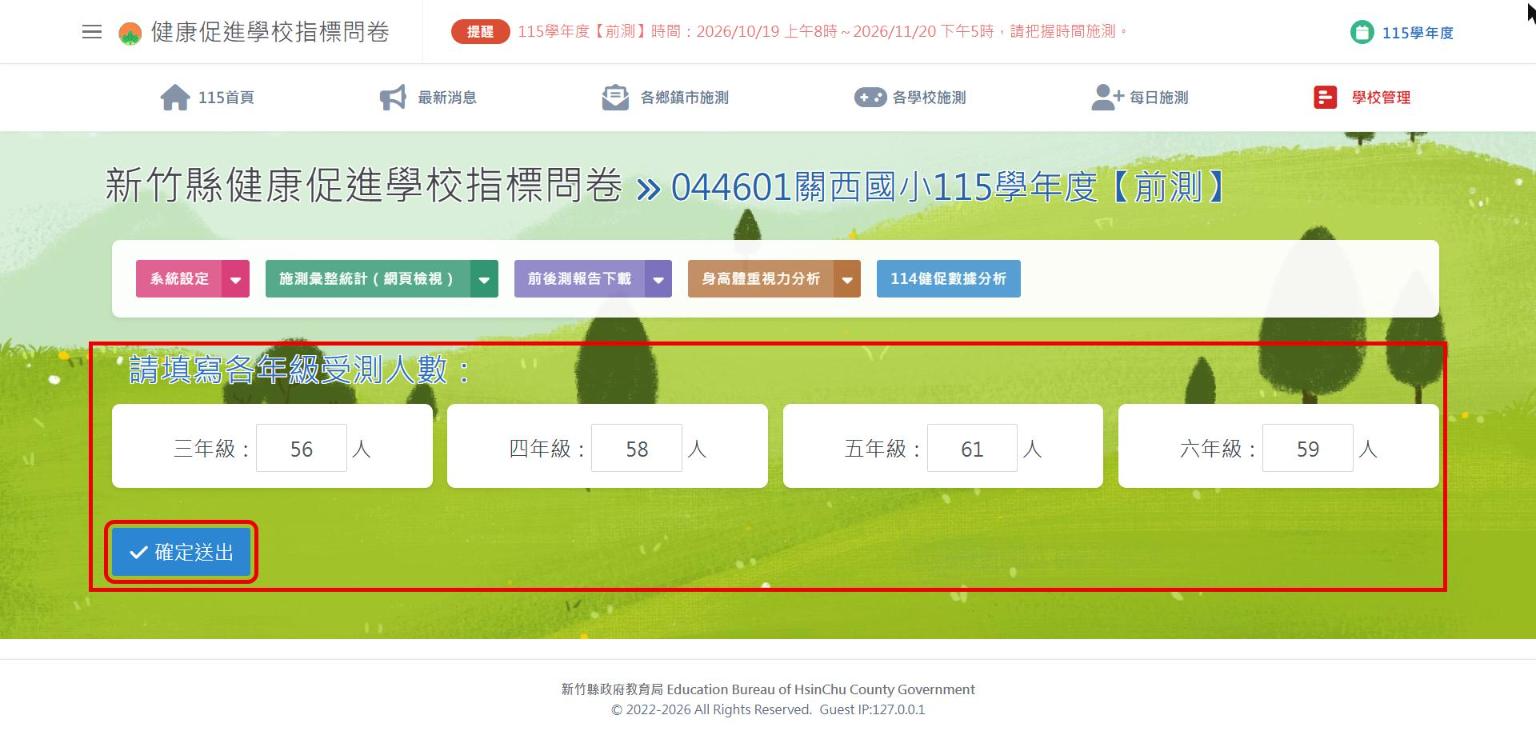Screen dimensions: 1536x735
Task: Click the green calendar icon beside 115學年度
Action: click(x=1362, y=32)
